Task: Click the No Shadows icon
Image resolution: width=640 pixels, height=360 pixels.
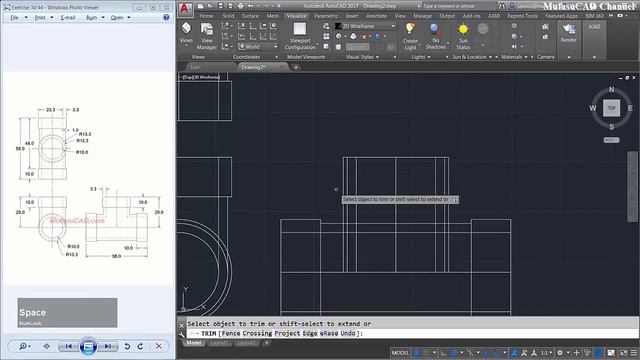Action: pyautogui.click(x=436, y=29)
